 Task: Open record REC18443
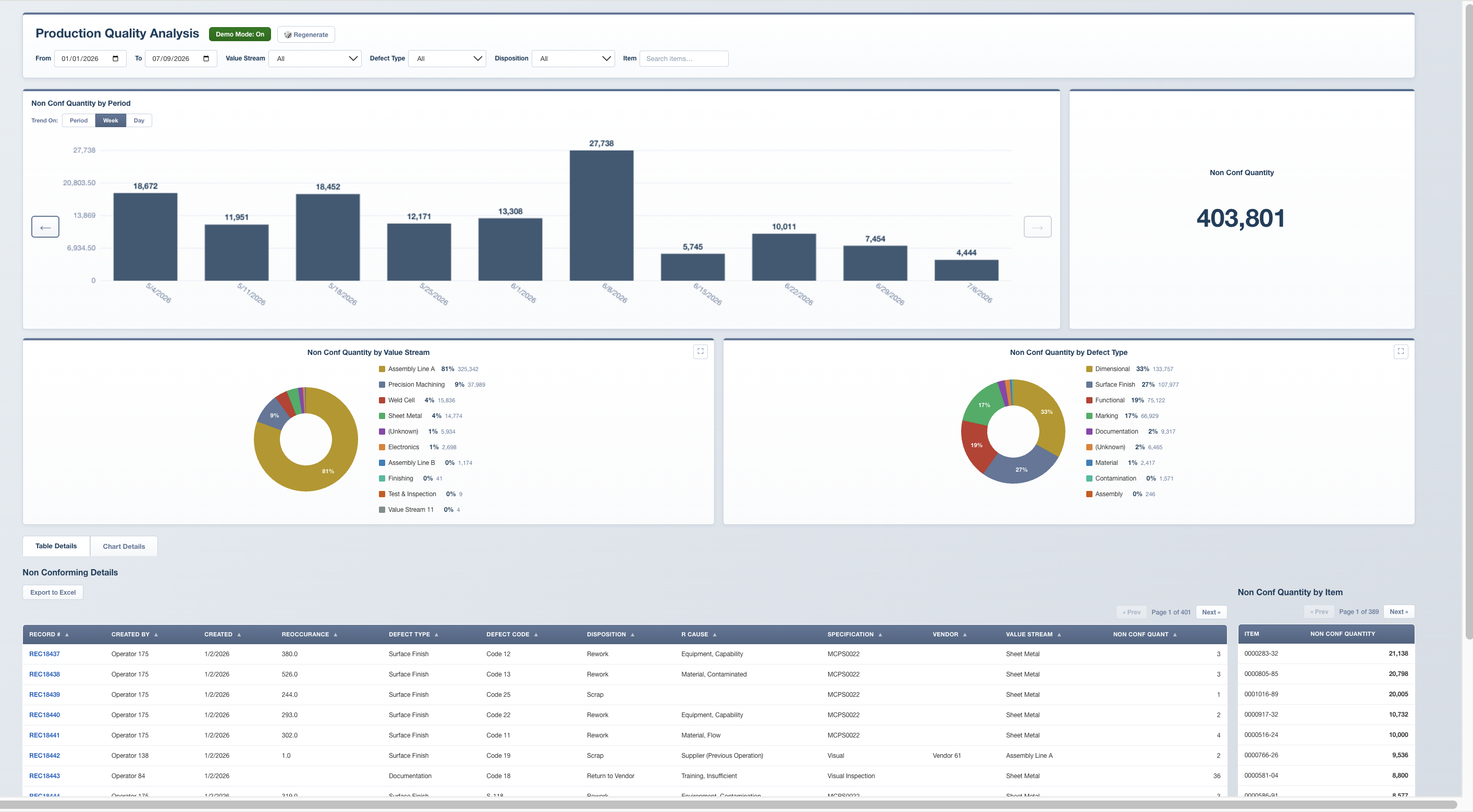click(45, 776)
